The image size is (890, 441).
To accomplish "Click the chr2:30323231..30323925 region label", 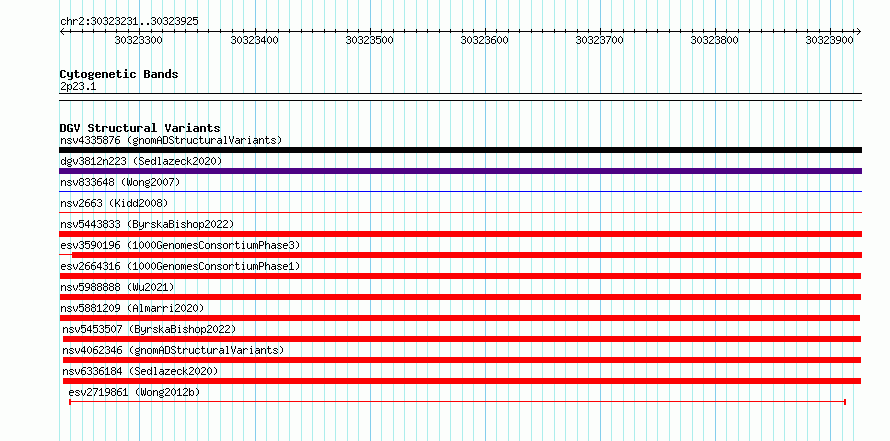I will (129, 22).
